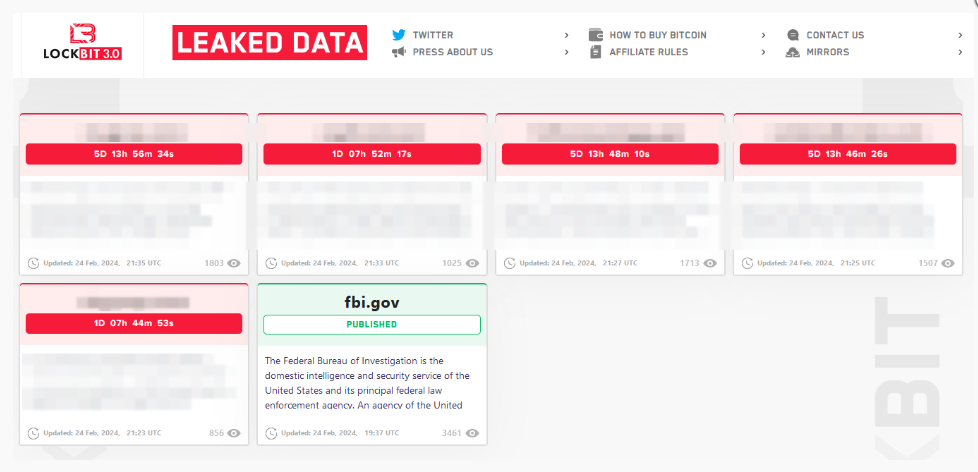The image size is (978, 472).
Task: Click the eye views icon showing 1803
Action: 234,263
